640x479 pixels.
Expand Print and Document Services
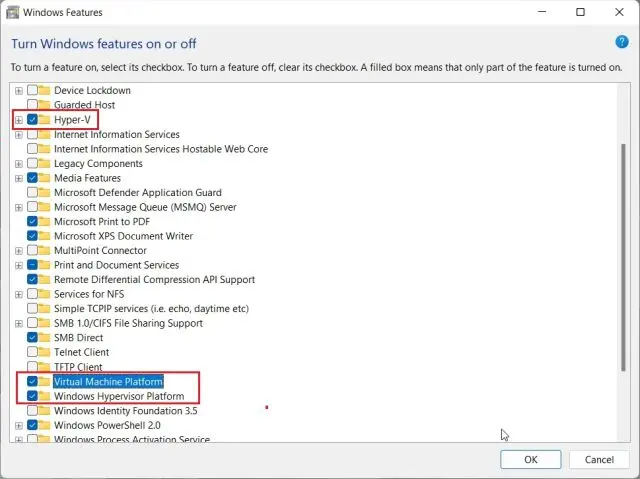[19, 265]
